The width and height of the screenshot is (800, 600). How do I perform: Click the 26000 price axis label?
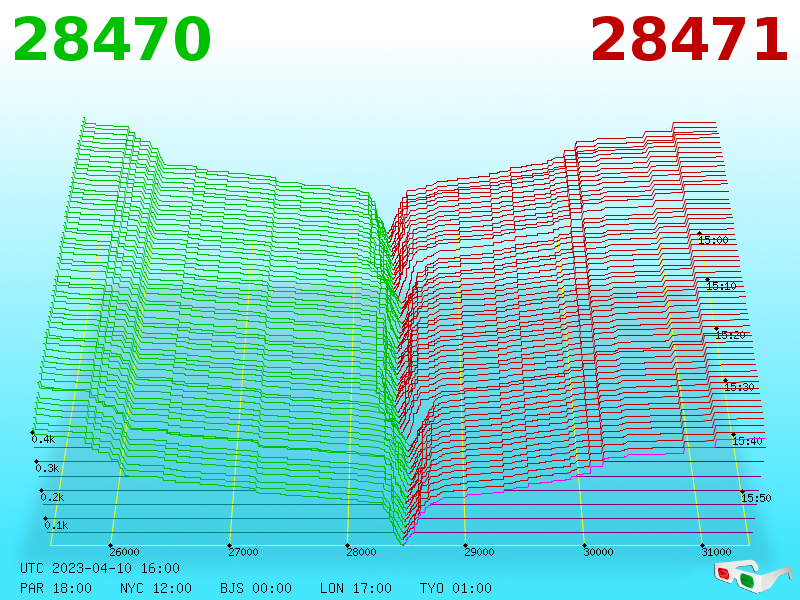tap(124, 552)
